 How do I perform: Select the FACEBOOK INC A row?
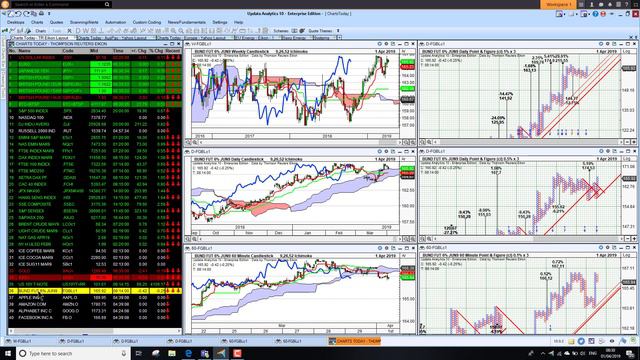pyautogui.click(x=95, y=318)
